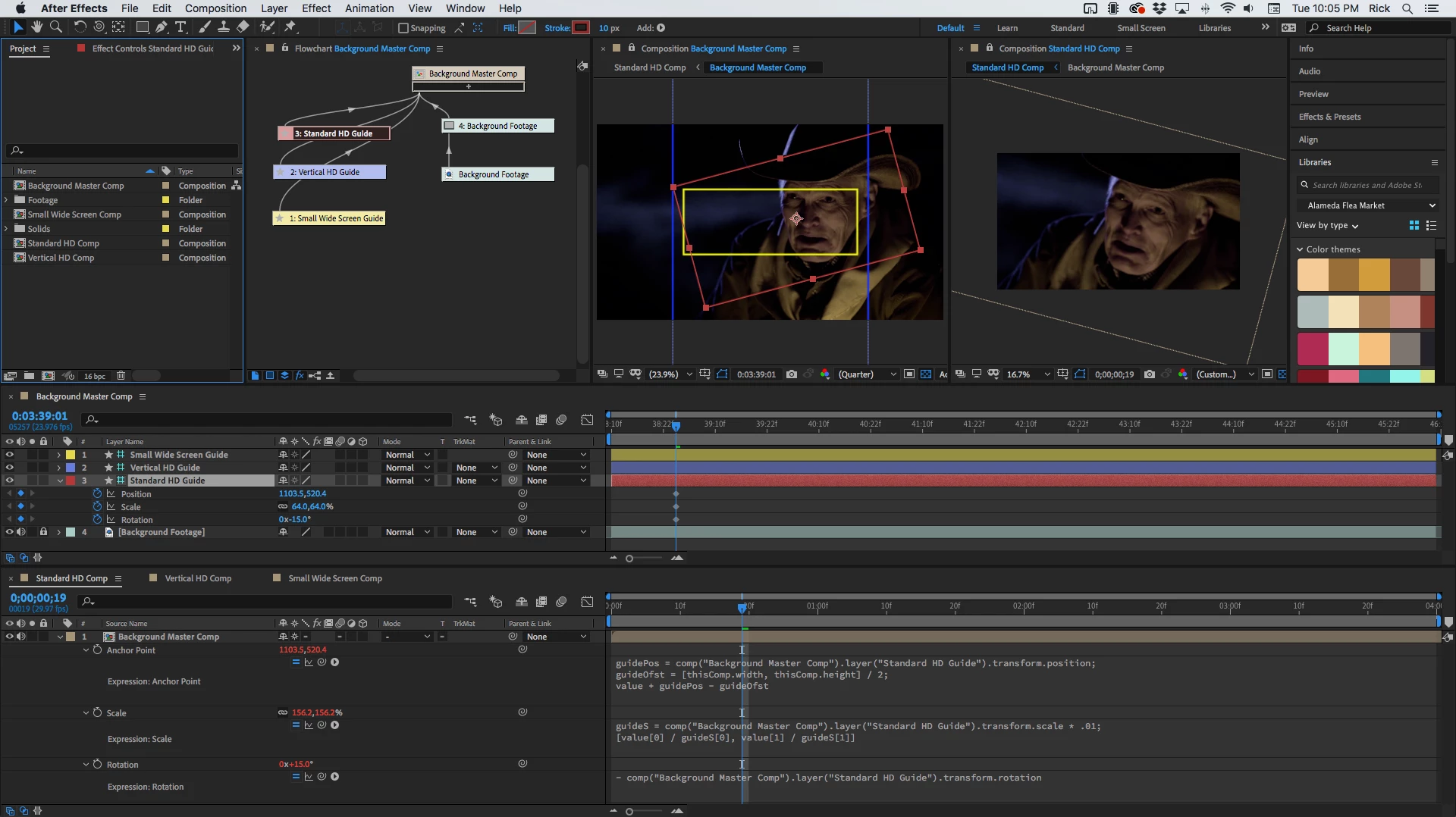Unlock the Background Footage layer

click(43, 532)
